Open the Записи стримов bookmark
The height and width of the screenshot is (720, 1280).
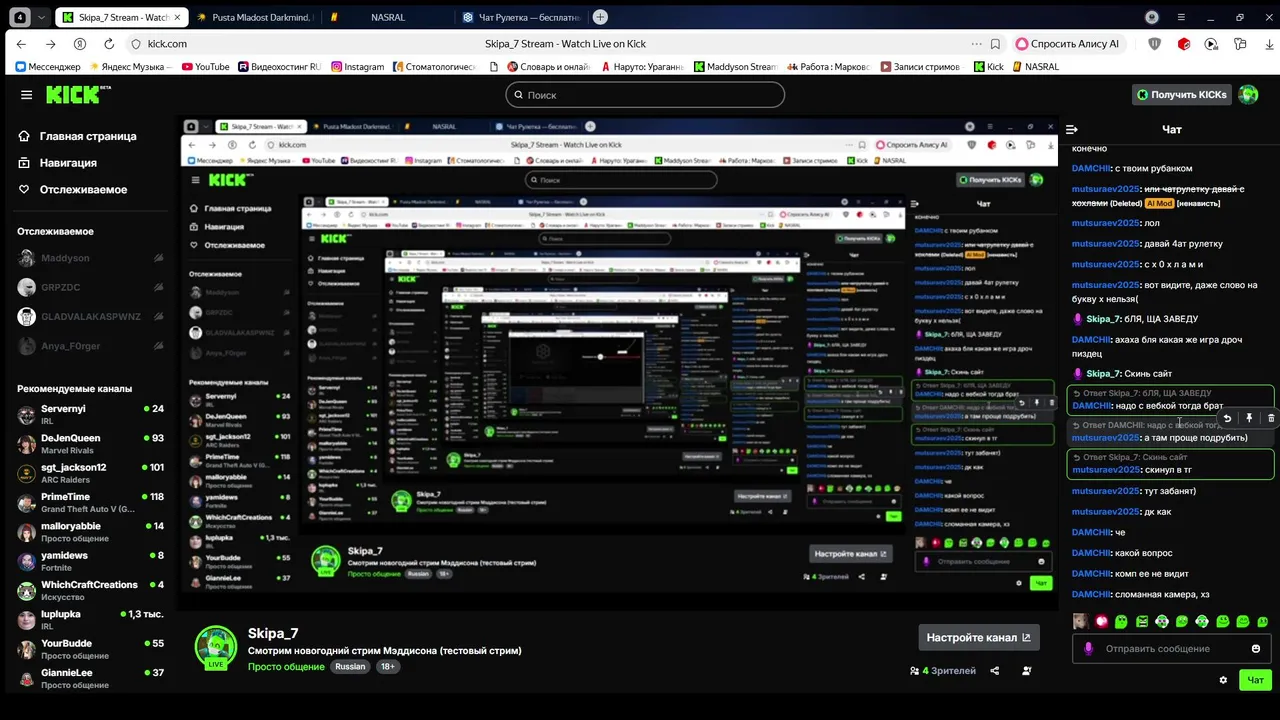(920, 67)
